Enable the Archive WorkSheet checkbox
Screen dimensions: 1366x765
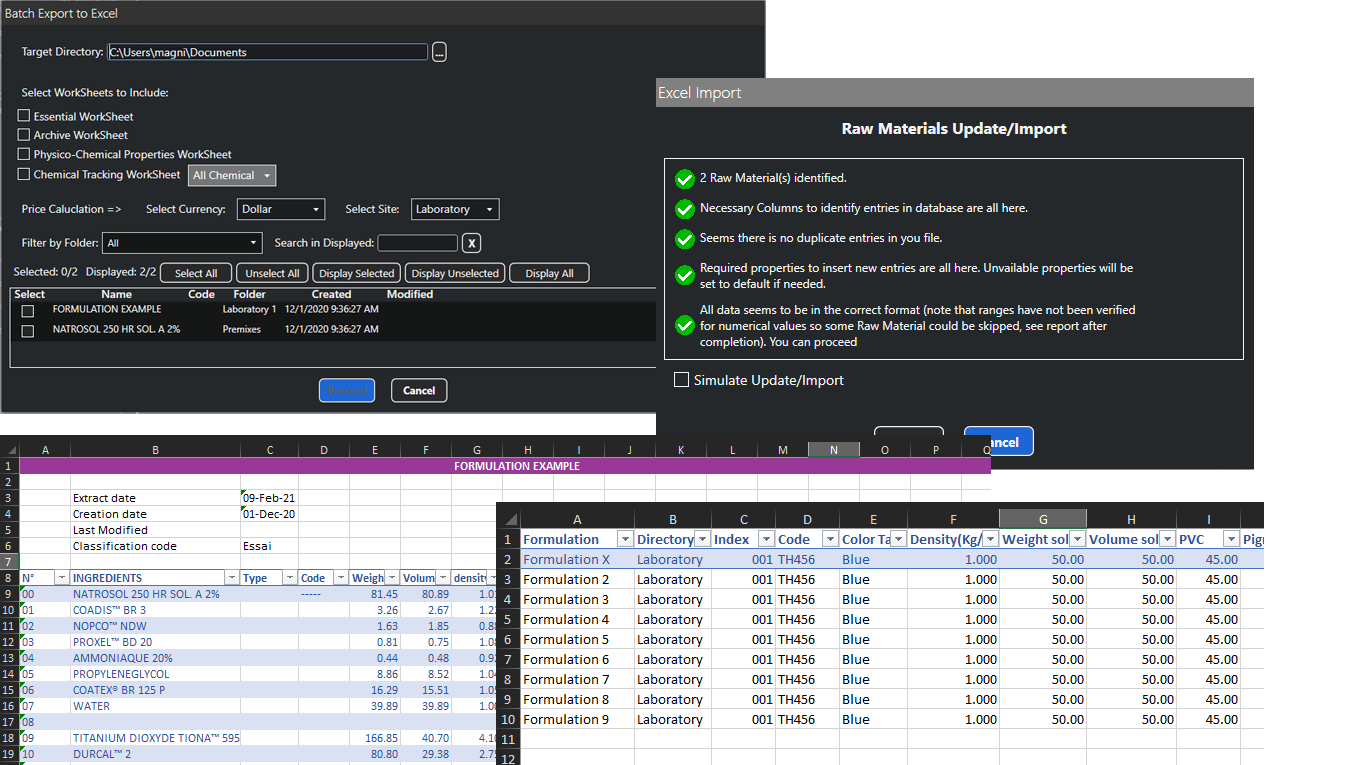pos(24,135)
